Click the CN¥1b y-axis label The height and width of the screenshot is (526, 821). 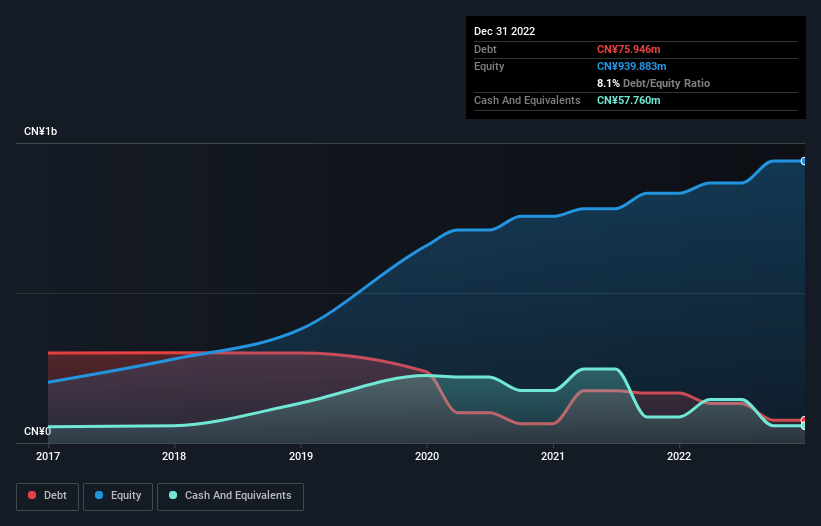point(40,131)
